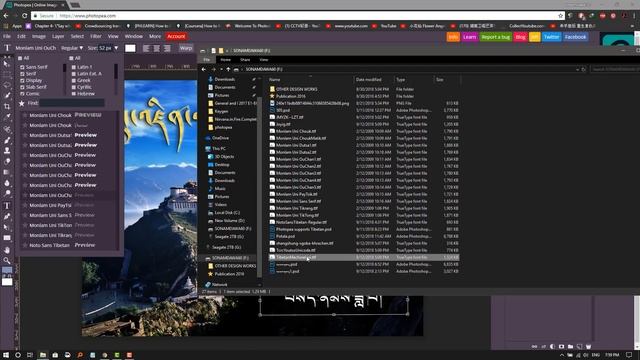
Task: Click new folder icon in Layers panel
Action: pos(571,346)
